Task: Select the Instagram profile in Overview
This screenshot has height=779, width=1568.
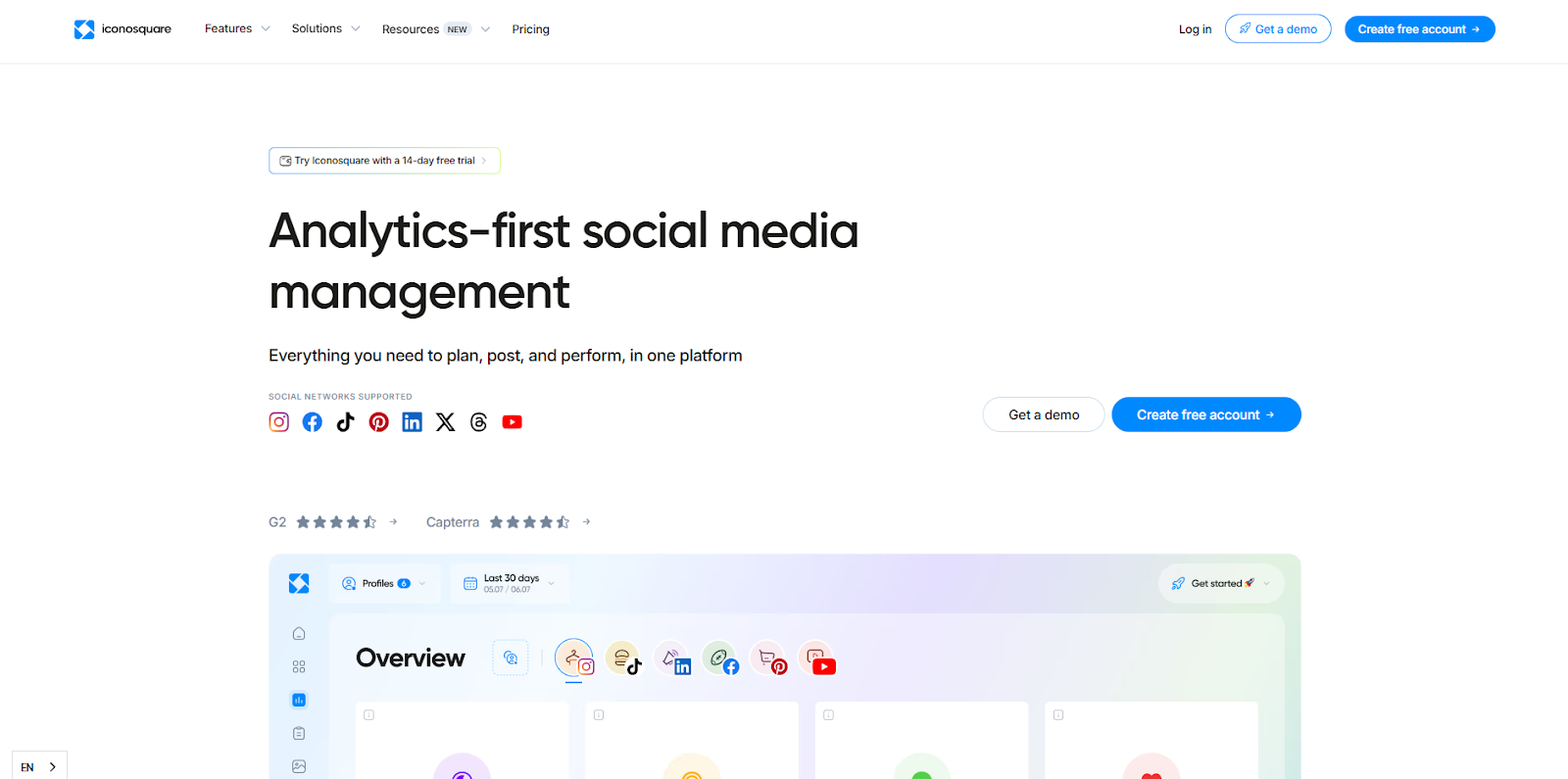Action: 575,658
